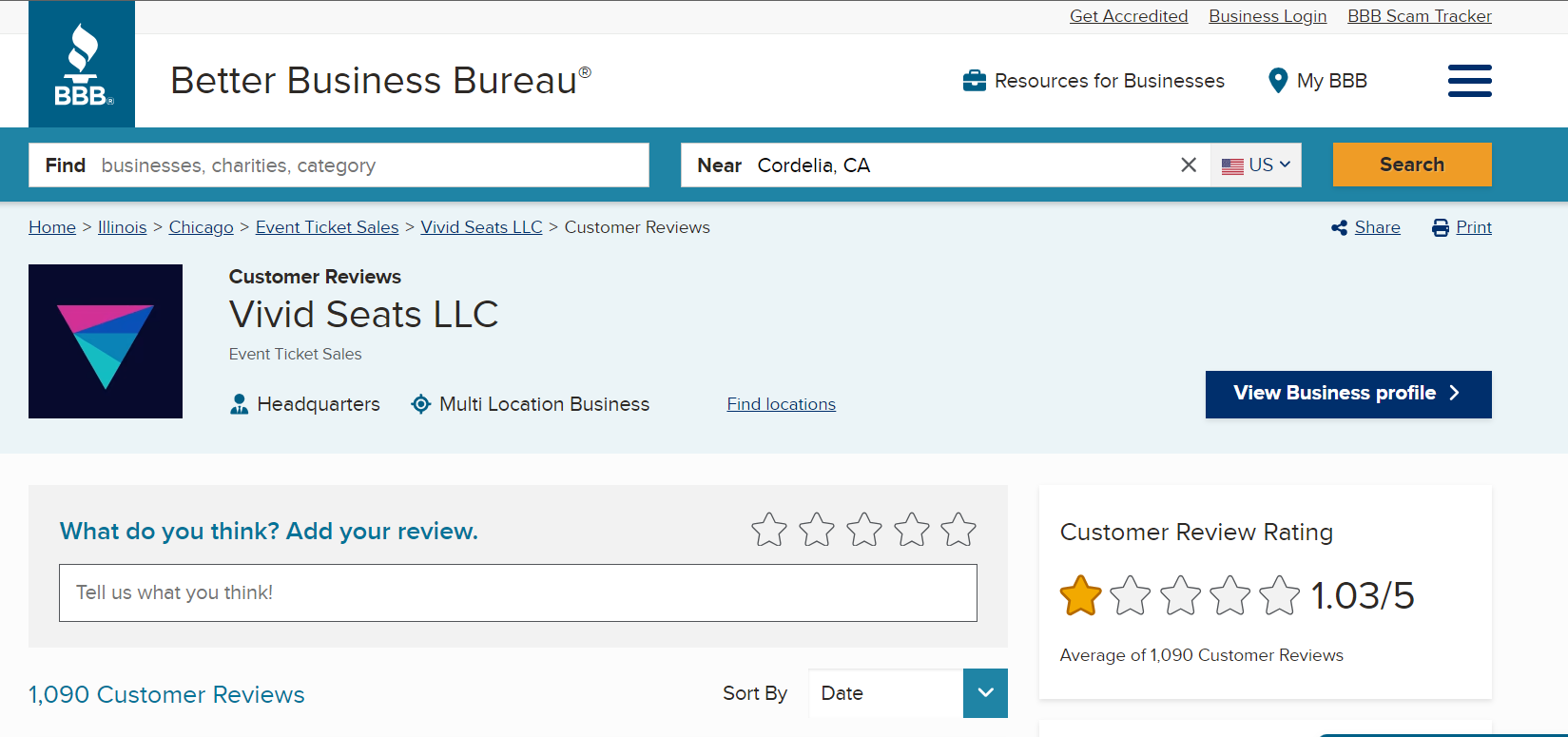Click the Better Business Bureau title
The width and height of the screenshot is (1568, 737).
[380, 81]
